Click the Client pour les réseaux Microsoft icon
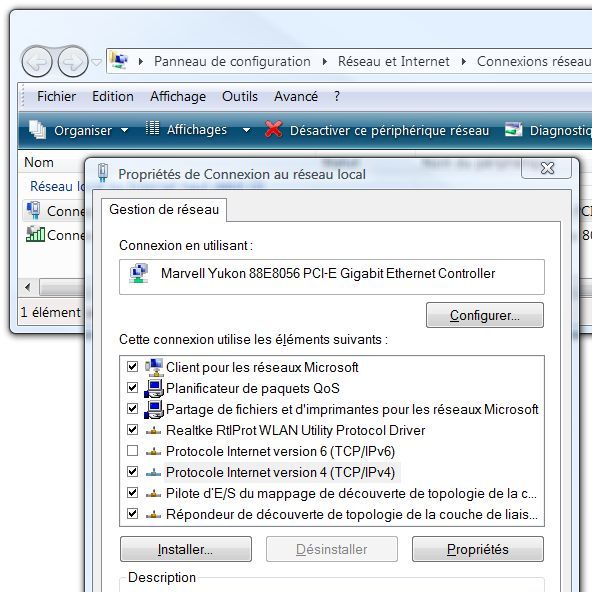The width and height of the screenshot is (592, 592). click(154, 367)
